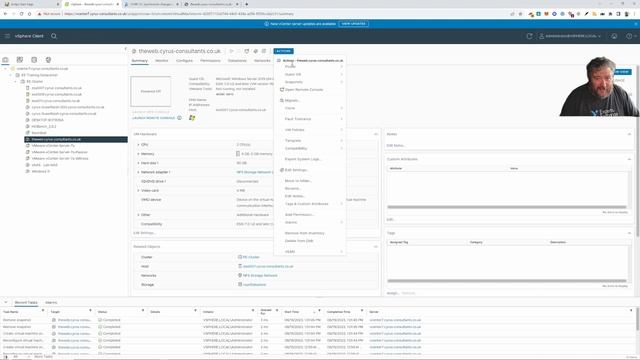Screen dimensions: 640x360
Task: Click the Task Name column filter icon
Action: click(43, 311)
